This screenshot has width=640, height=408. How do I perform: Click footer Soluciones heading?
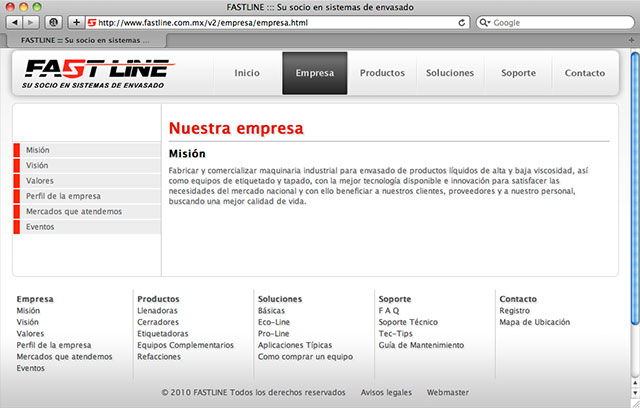(280, 299)
